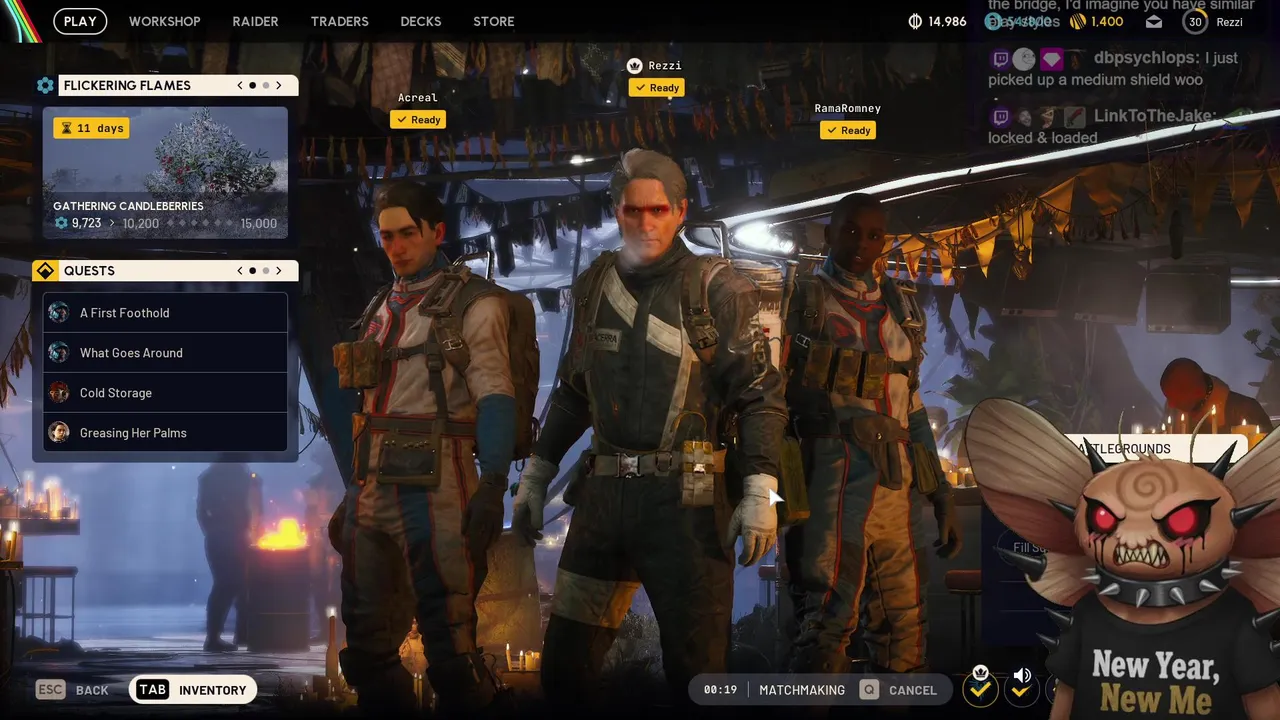Click the Twitch badge beside dbpsychlops

tap(1000, 59)
